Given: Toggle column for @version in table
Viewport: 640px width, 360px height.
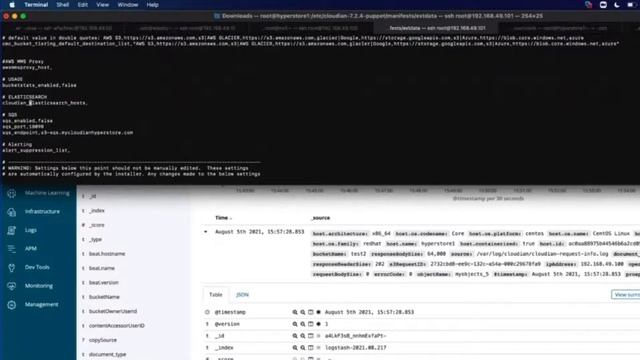Looking at the screenshot, I should pyautogui.click(x=311, y=324).
